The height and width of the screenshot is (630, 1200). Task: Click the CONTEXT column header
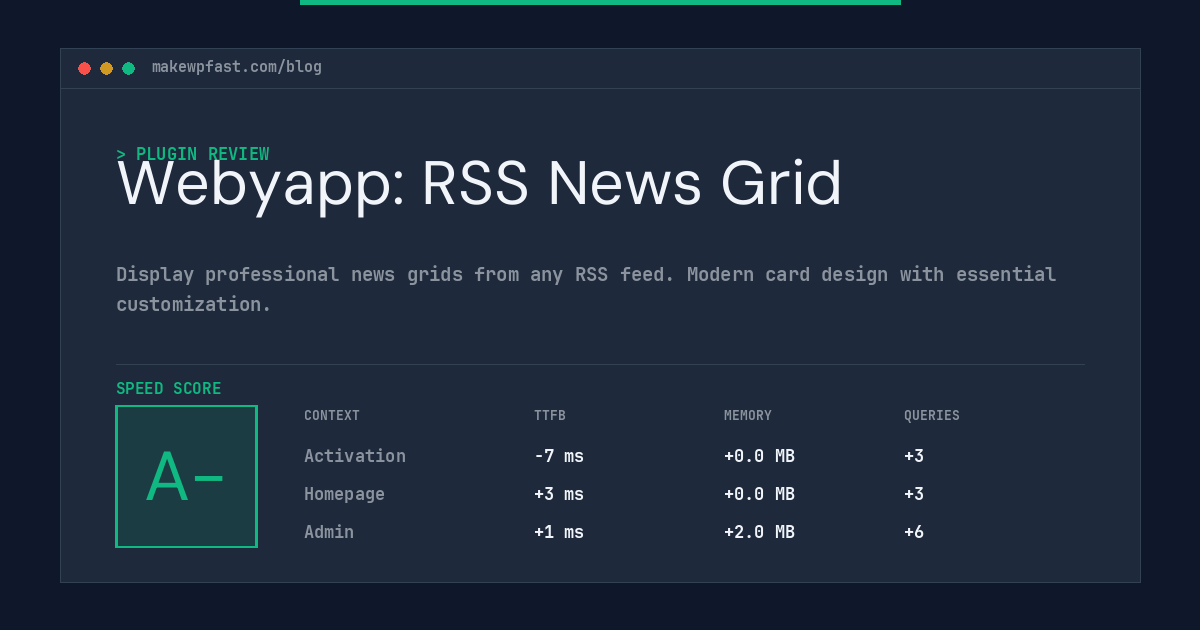(332, 416)
